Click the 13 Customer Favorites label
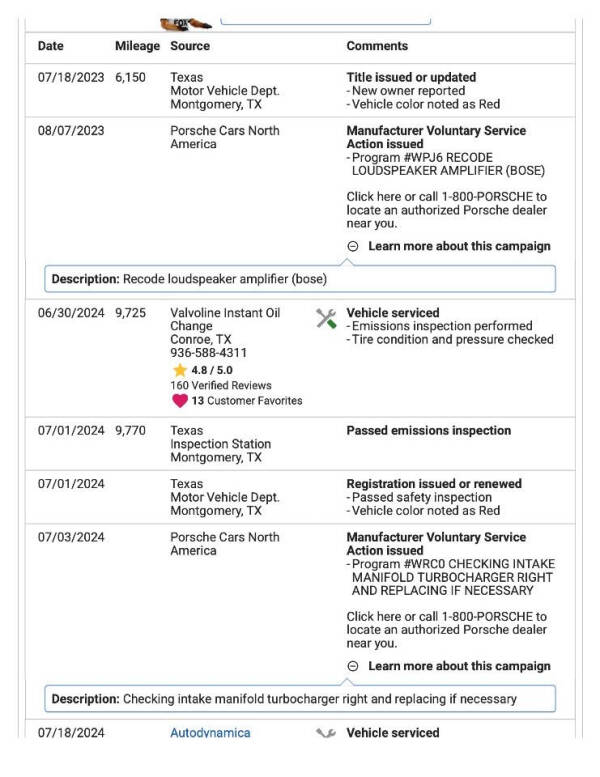This screenshot has height=777, width=600. pyautogui.click(x=247, y=401)
